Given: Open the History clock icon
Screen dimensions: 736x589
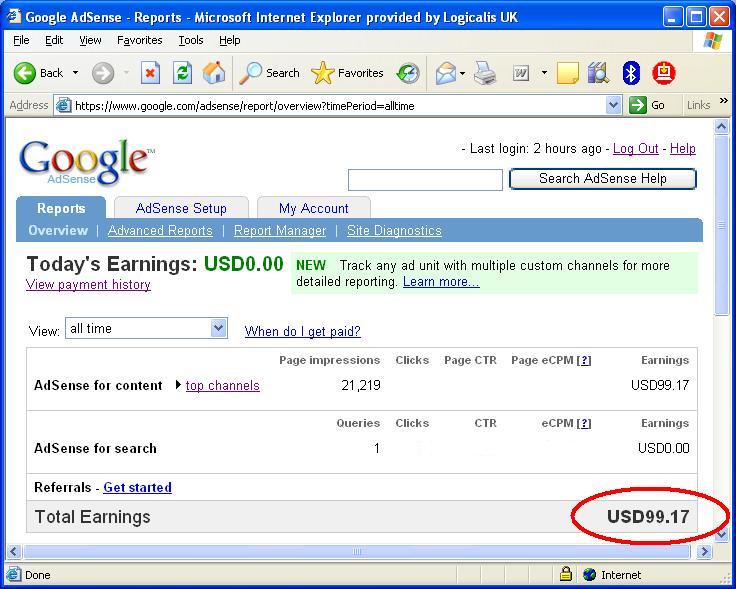Looking at the screenshot, I should click(408, 73).
